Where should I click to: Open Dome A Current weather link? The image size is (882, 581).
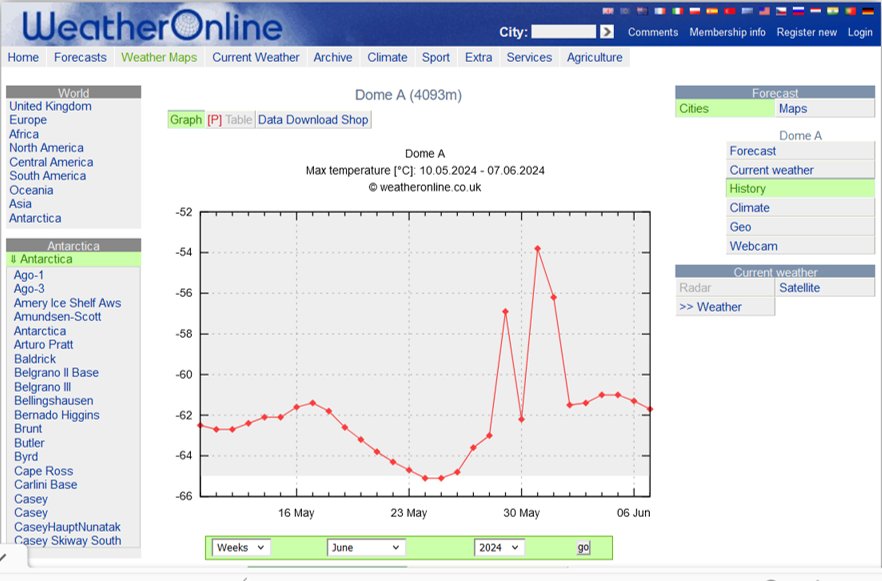pos(800,170)
